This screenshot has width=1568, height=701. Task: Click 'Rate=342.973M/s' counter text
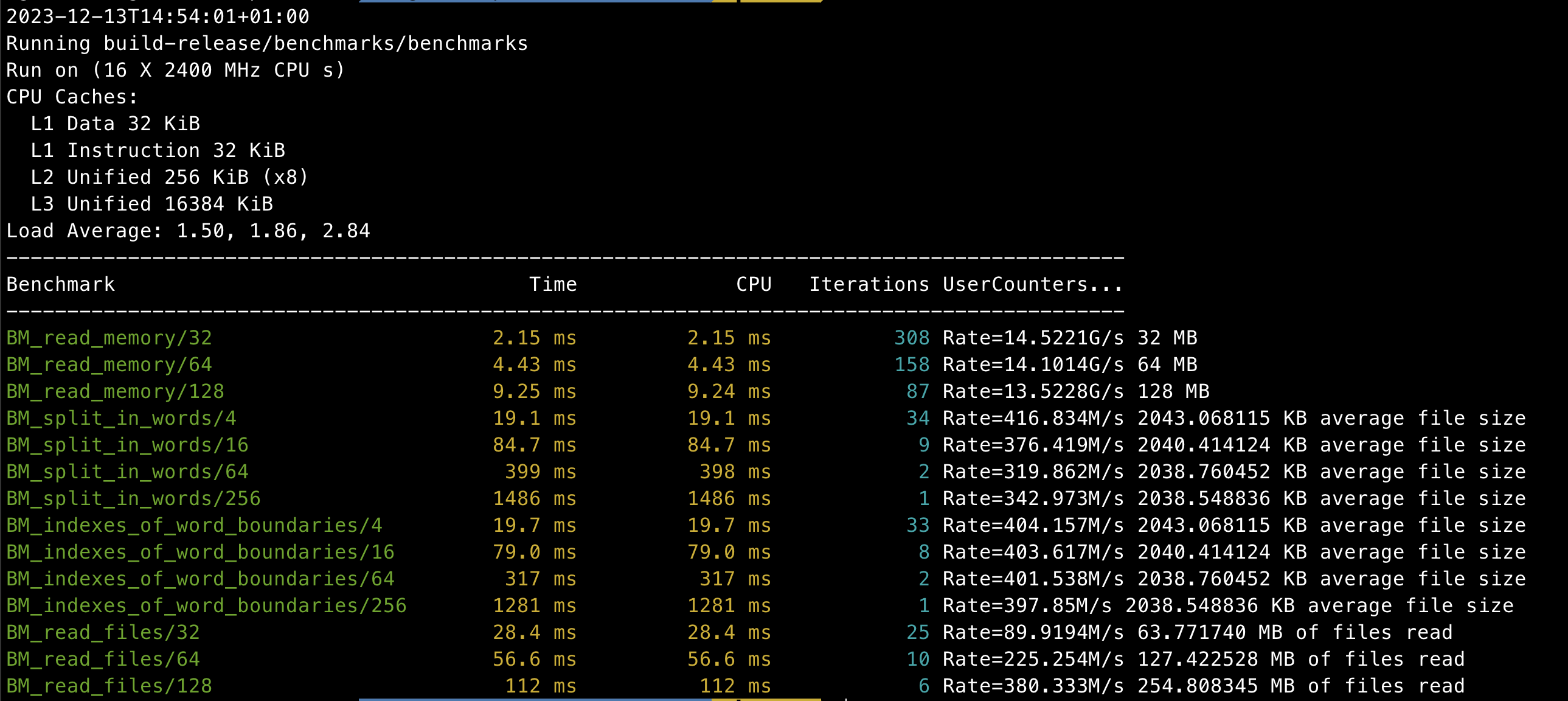1033,499
